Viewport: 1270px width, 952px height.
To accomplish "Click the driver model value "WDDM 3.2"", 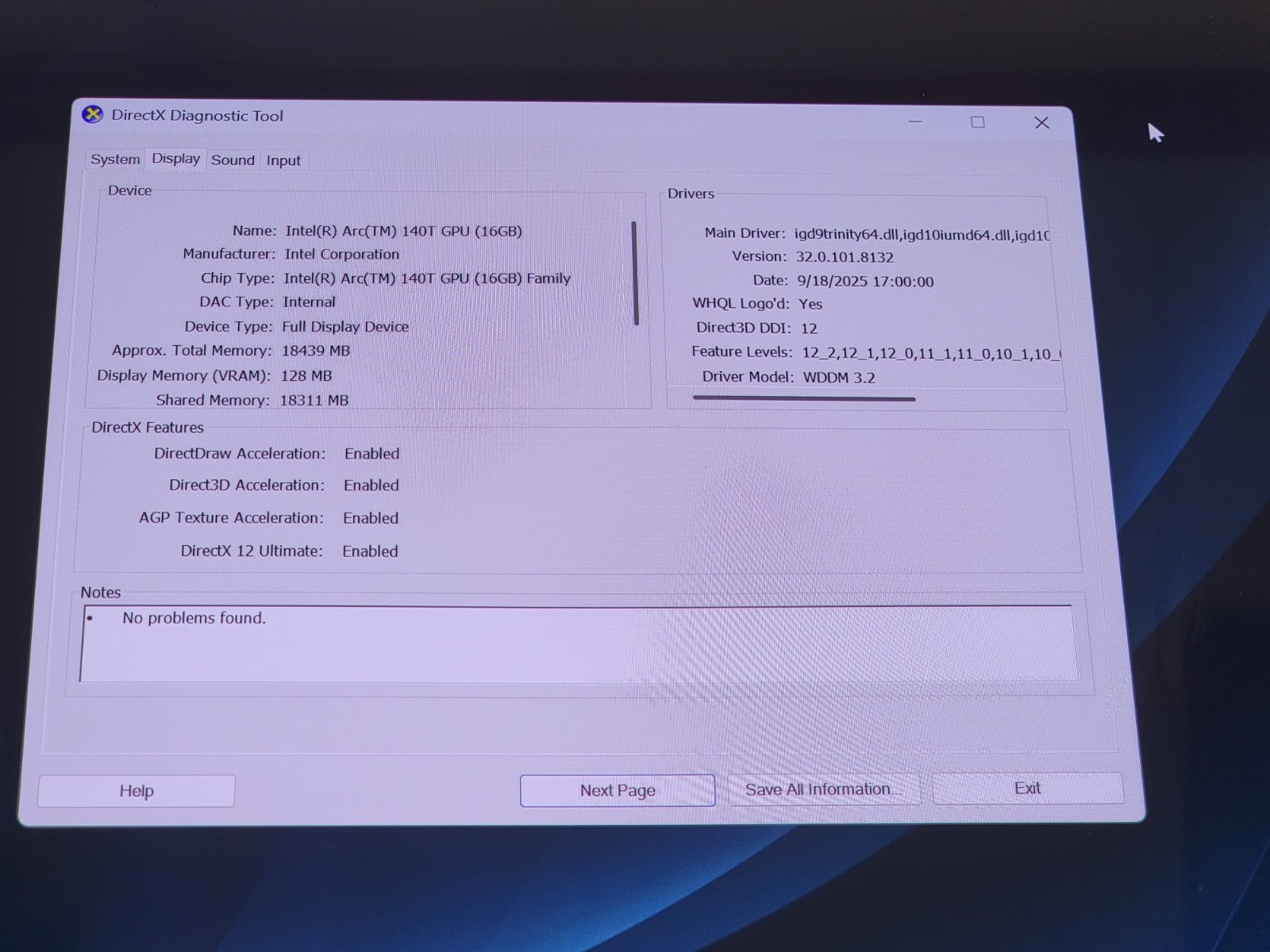I will [839, 378].
